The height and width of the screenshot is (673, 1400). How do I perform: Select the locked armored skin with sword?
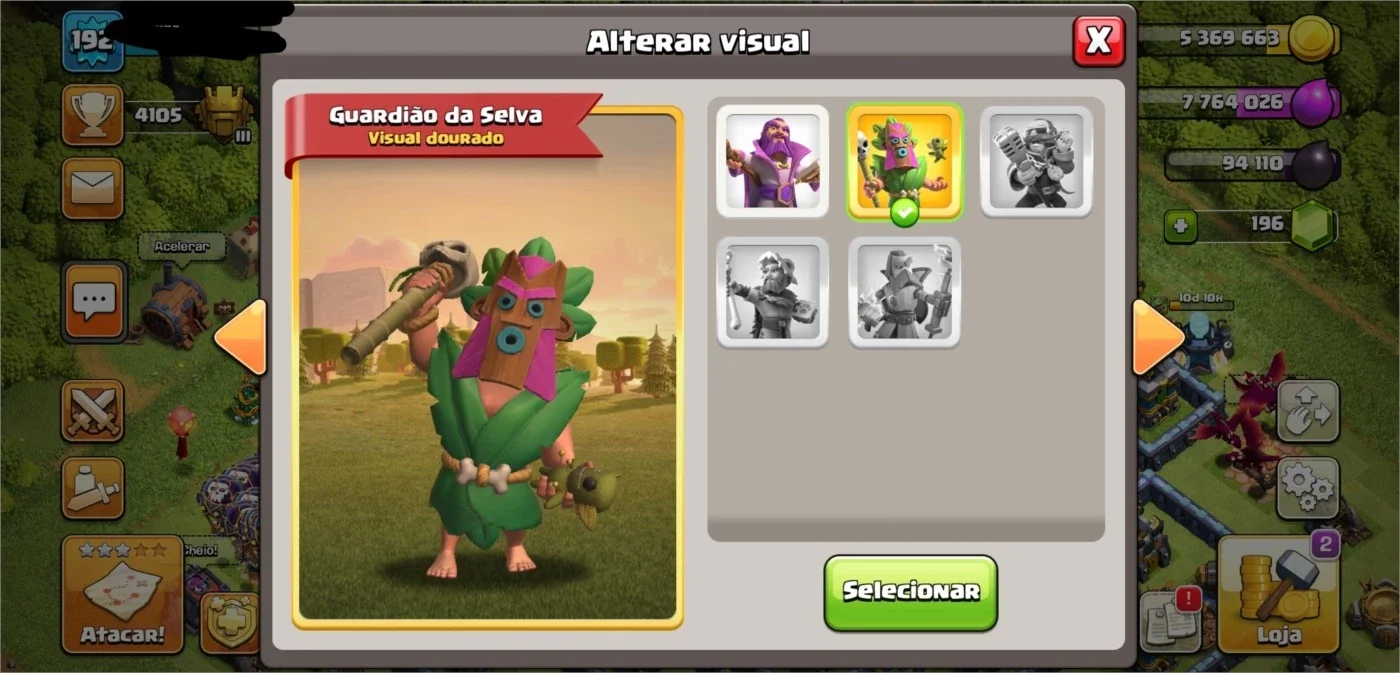click(904, 292)
